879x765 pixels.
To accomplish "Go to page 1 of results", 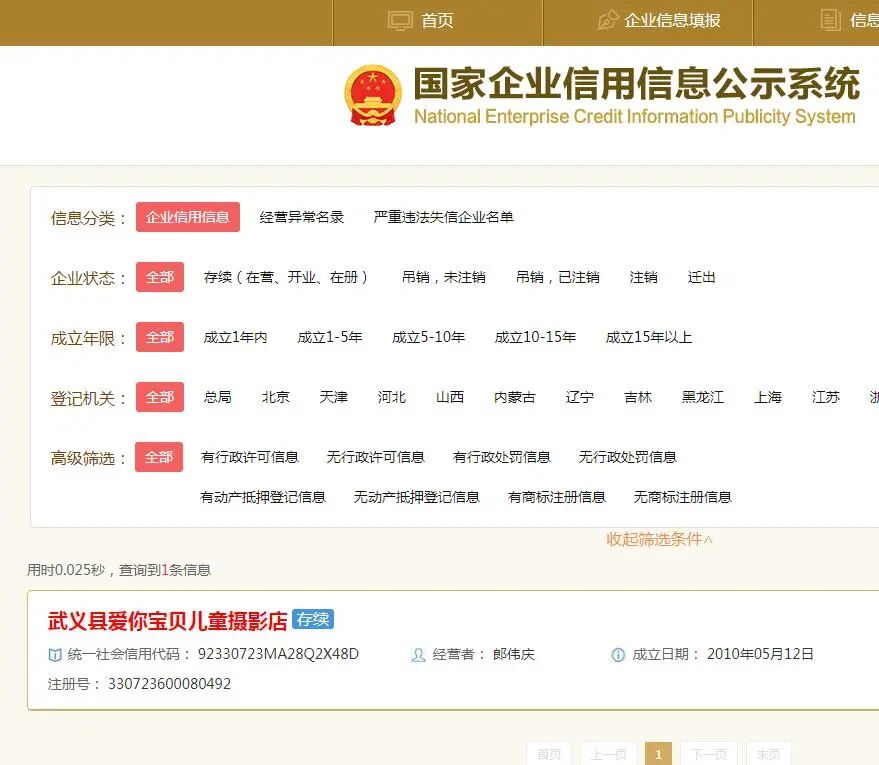I will (659, 754).
